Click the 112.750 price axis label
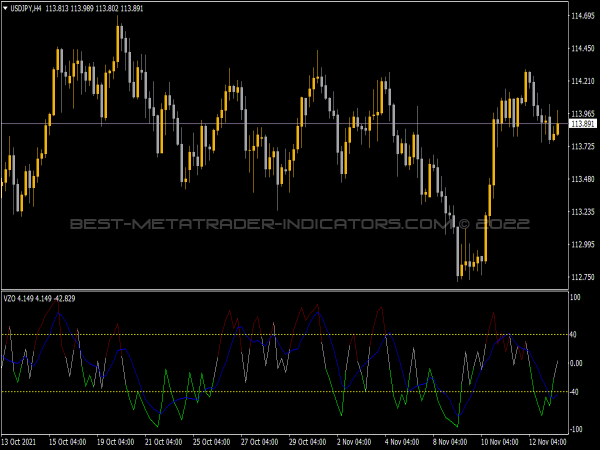 (582, 277)
